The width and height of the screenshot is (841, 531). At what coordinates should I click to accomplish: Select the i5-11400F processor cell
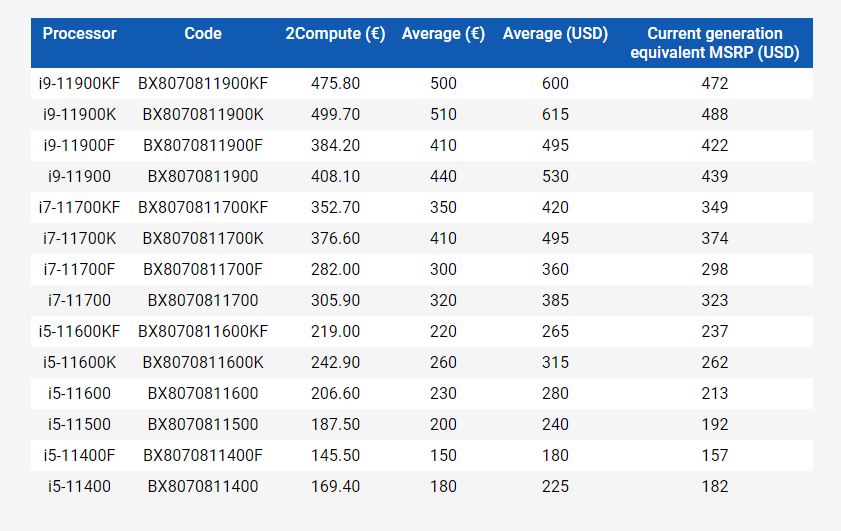click(x=79, y=456)
